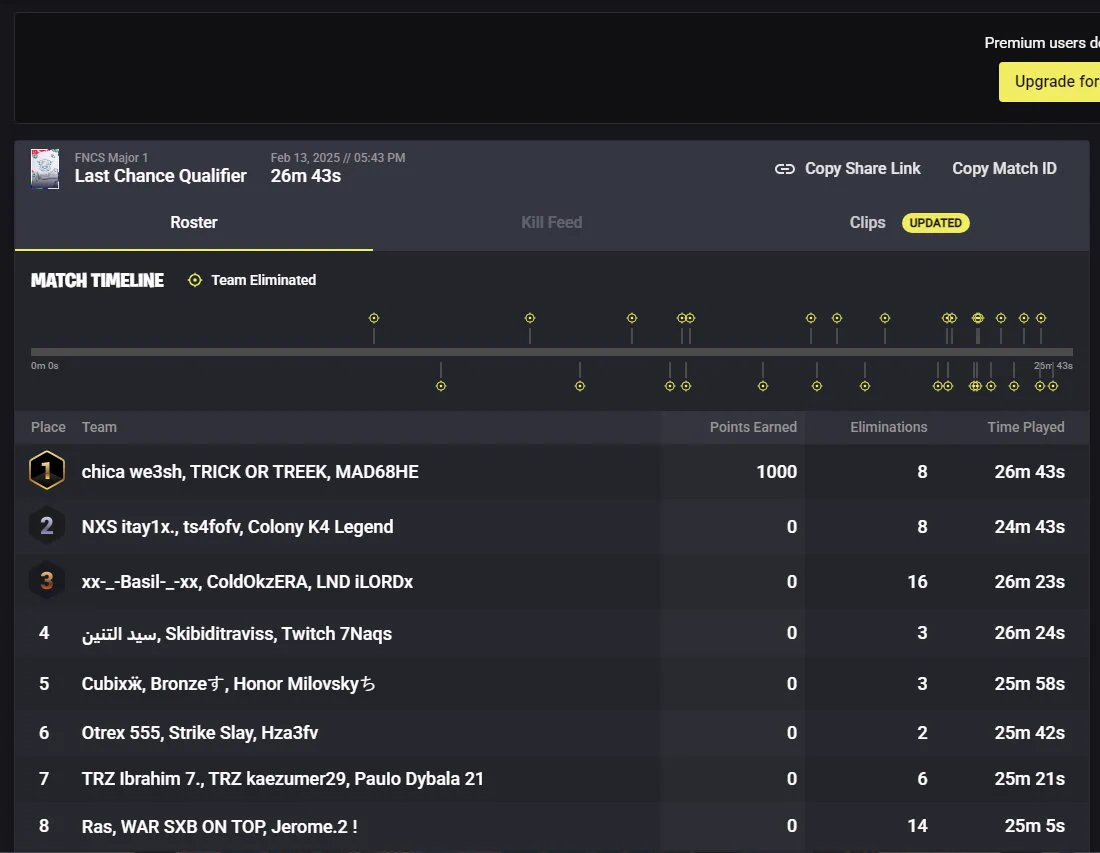Click the 25m 58s time played value
The height and width of the screenshot is (853, 1100).
pyautogui.click(x=1029, y=683)
